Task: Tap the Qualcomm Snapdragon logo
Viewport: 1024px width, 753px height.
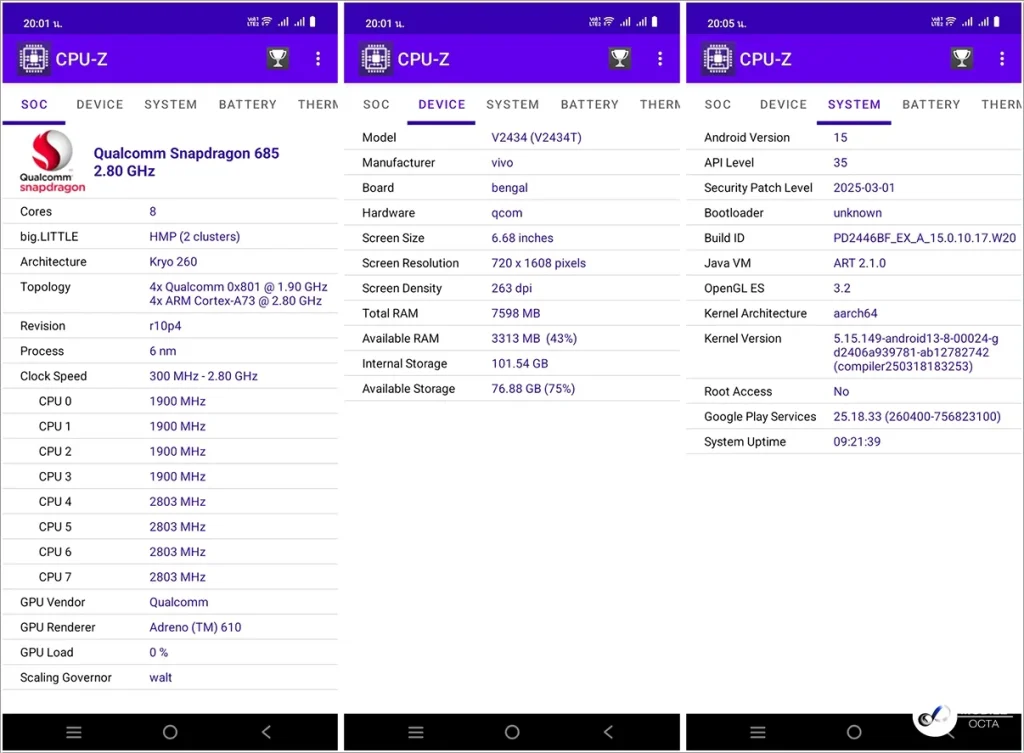Action: 52,161
